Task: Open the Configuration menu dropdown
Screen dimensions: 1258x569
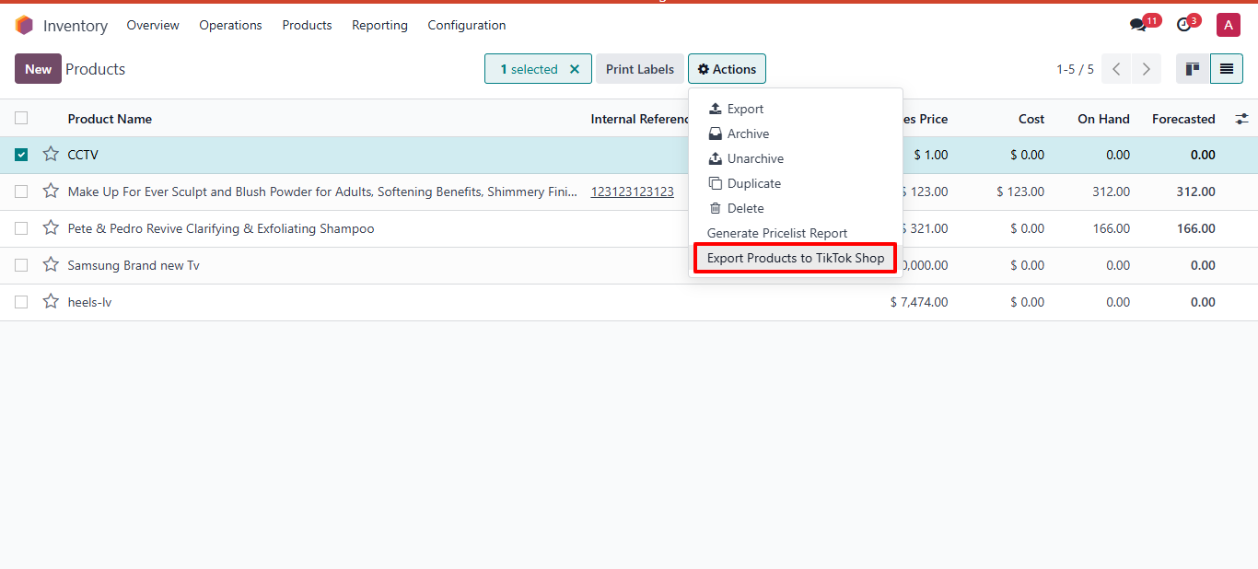Action: (466, 25)
